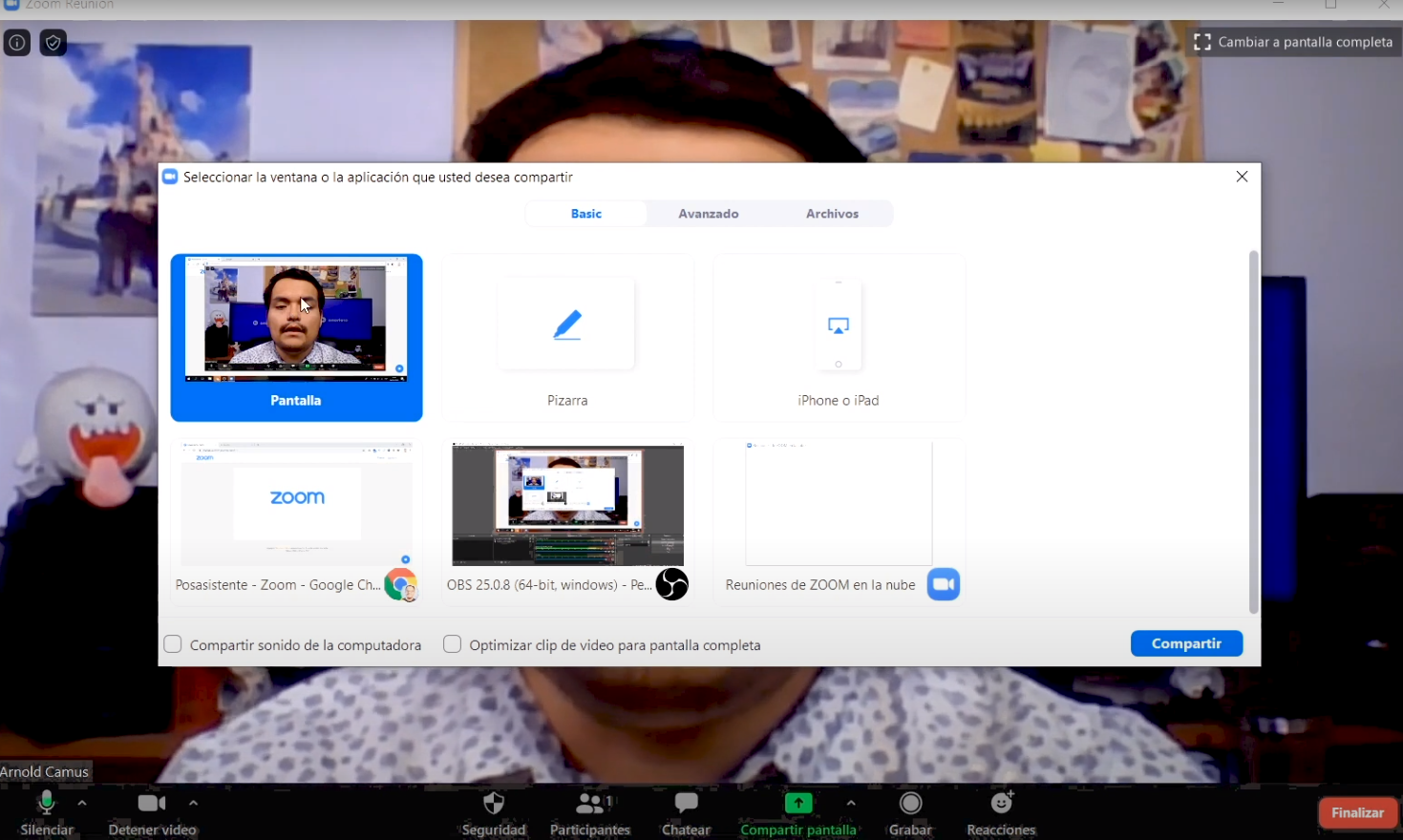This screenshot has width=1403, height=840.
Task: Check Optimizar clip de video option
Action: click(453, 644)
